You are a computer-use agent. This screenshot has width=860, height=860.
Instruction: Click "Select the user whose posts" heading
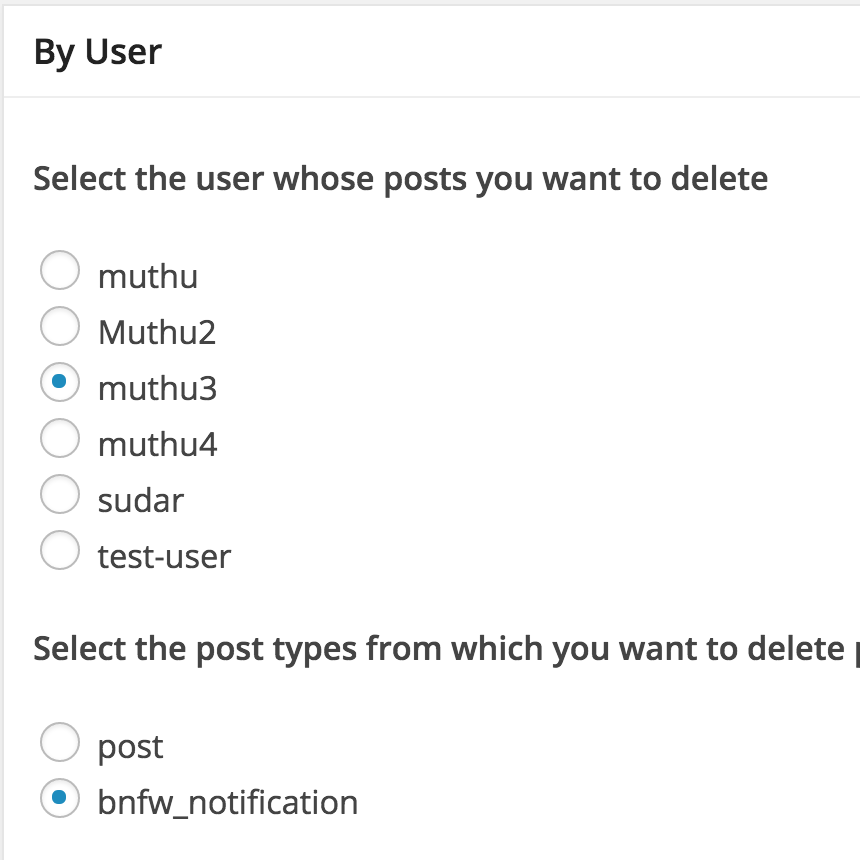tap(400, 179)
